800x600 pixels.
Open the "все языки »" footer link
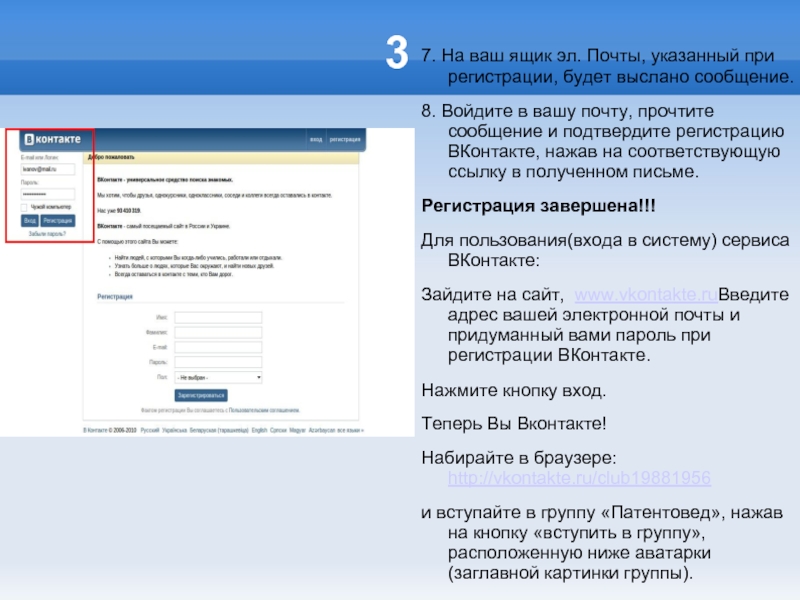point(351,430)
